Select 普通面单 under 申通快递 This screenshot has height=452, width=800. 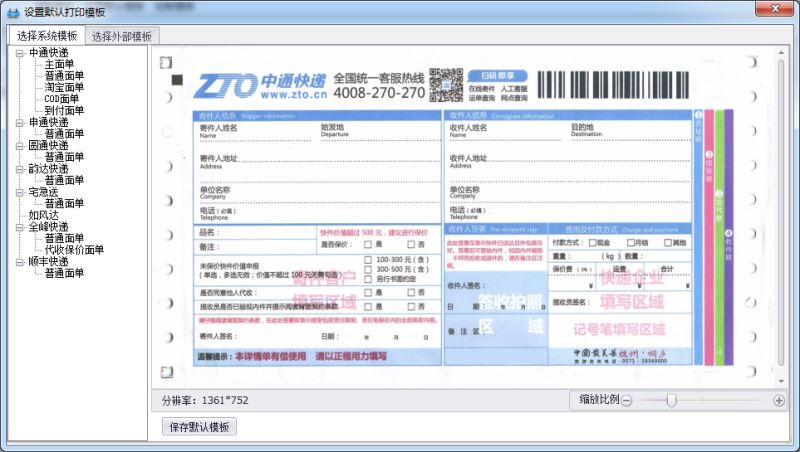click(64, 134)
